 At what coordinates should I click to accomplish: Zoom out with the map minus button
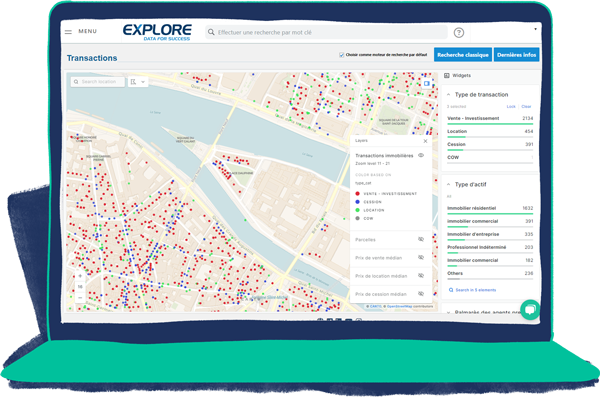(x=80, y=297)
